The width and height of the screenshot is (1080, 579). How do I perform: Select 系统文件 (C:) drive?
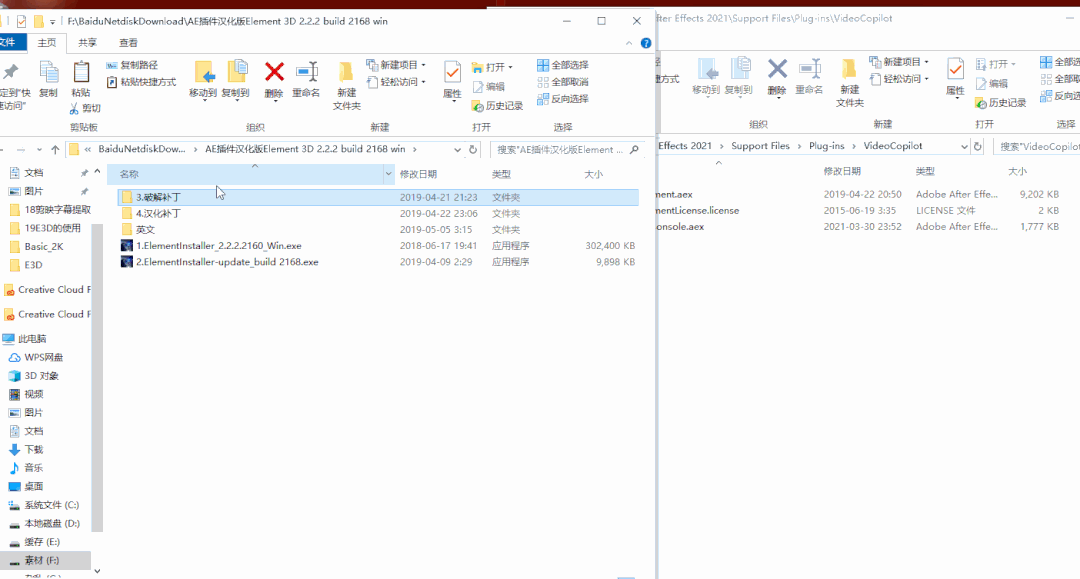pyautogui.click(x=44, y=505)
